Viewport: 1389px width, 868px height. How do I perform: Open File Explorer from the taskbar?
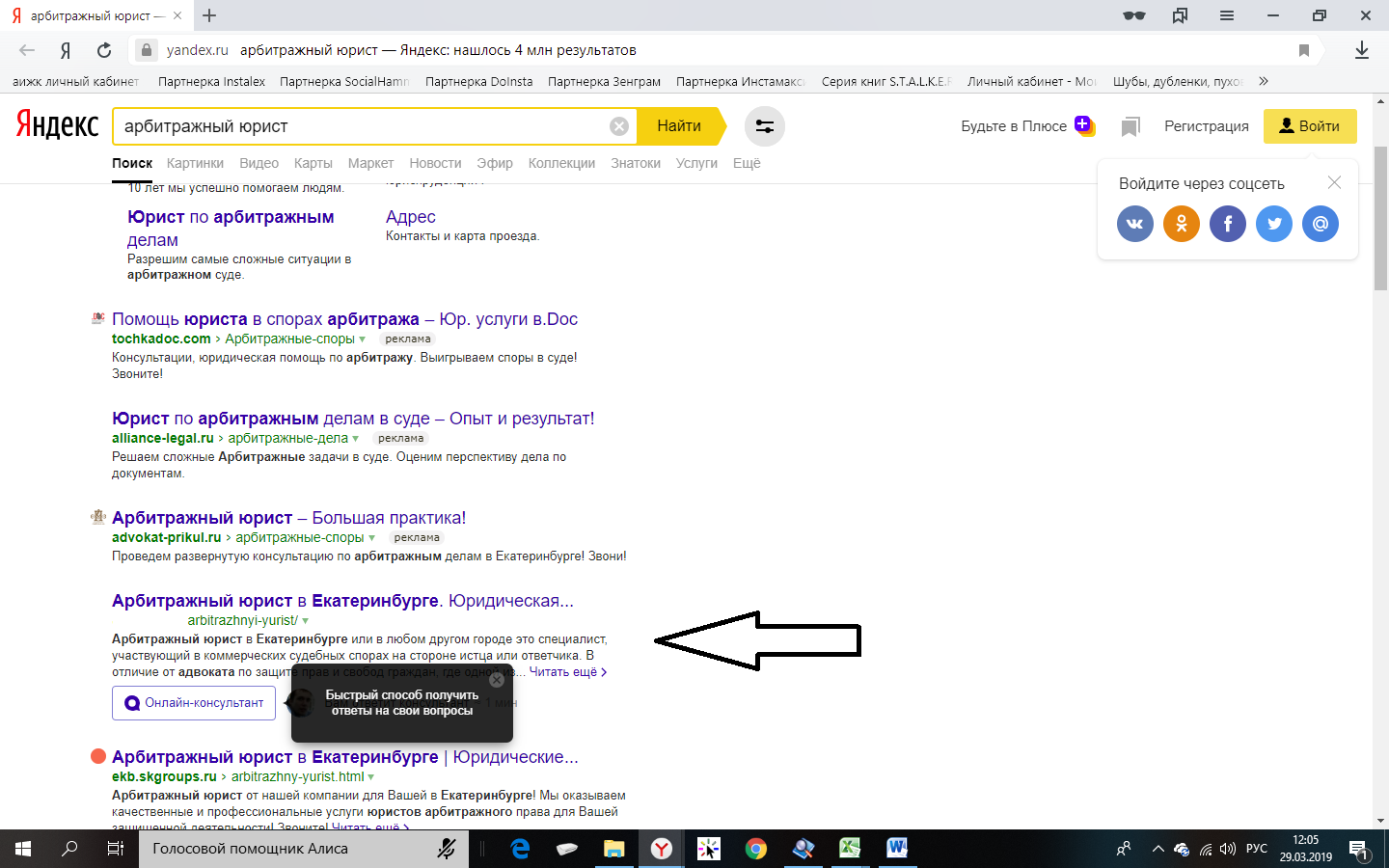pyautogui.click(x=614, y=849)
